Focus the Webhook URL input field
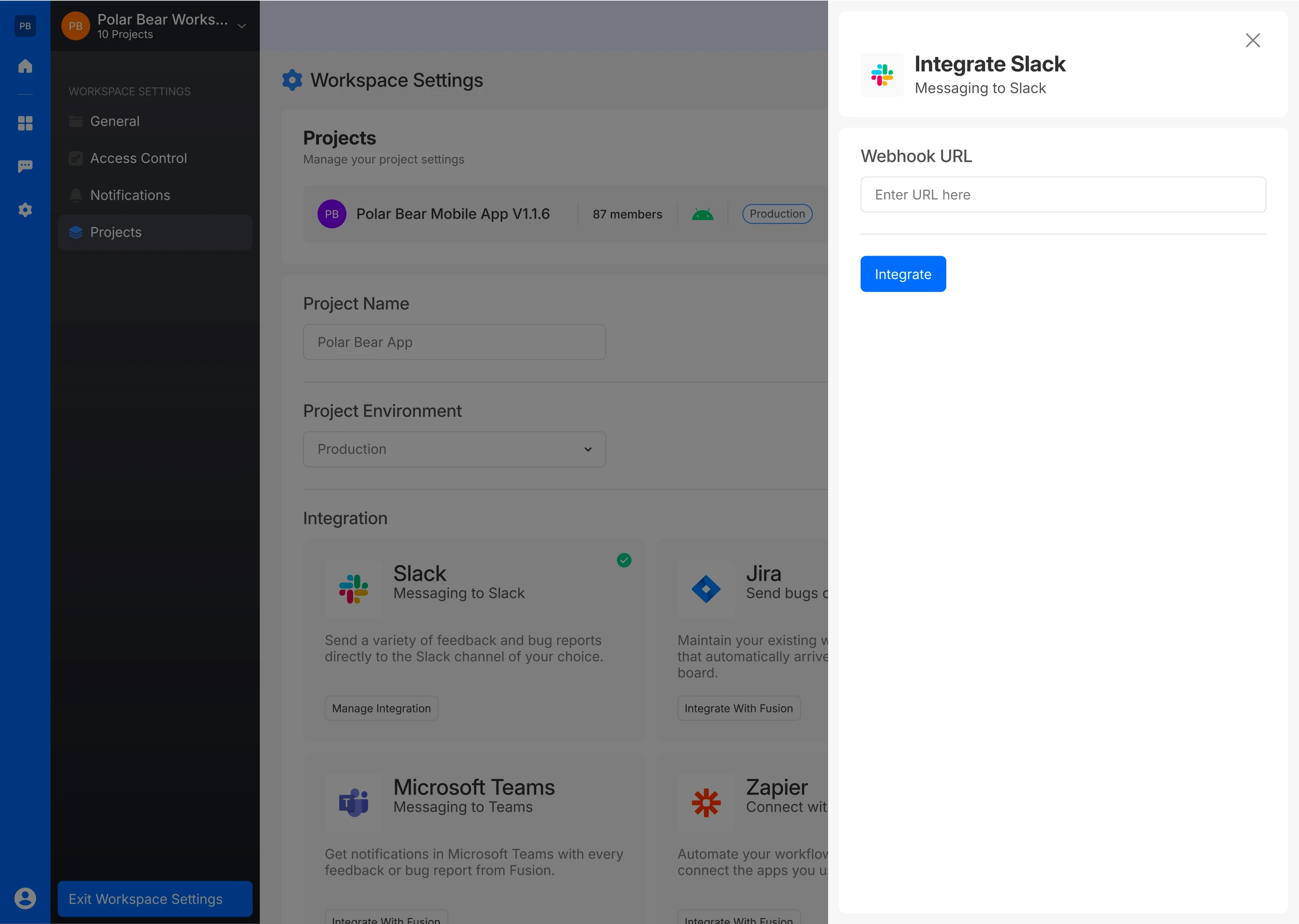 click(x=1063, y=195)
